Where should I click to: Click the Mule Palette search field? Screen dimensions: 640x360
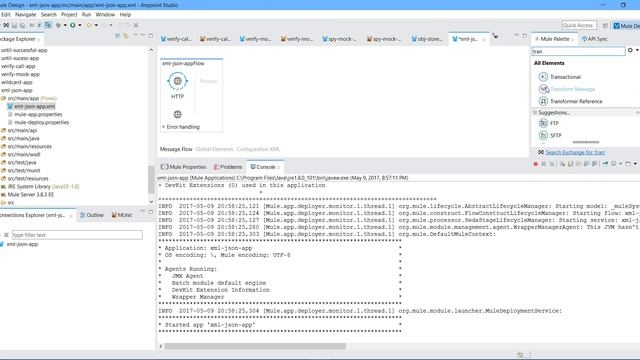point(578,51)
